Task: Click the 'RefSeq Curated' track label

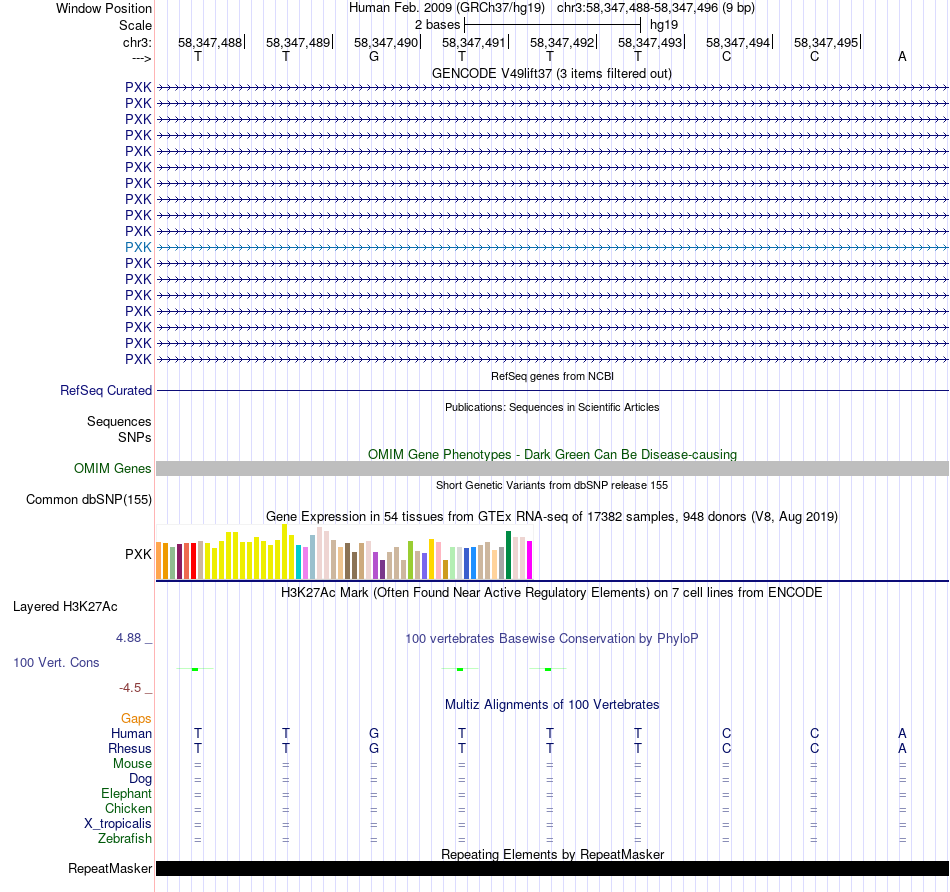Action: click(106, 390)
